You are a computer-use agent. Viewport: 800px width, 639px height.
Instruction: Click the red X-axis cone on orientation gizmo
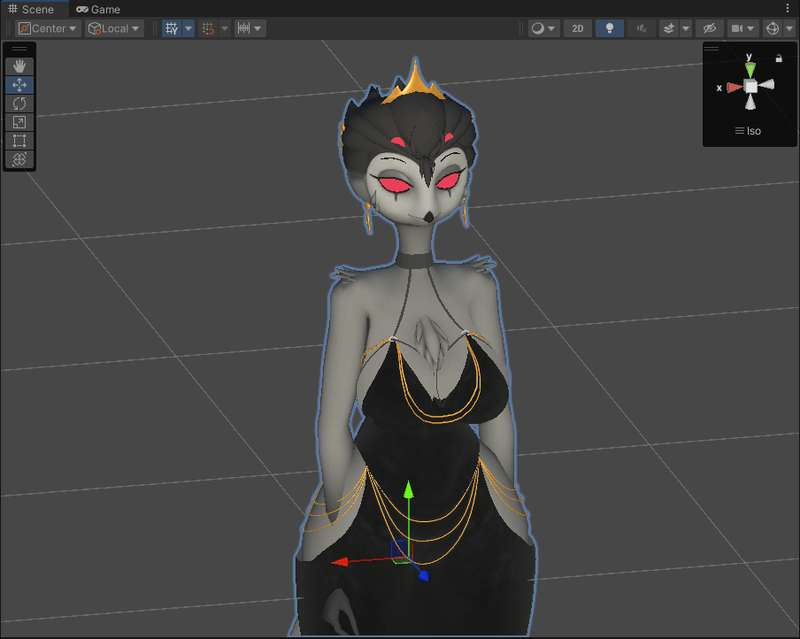(734, 87)
